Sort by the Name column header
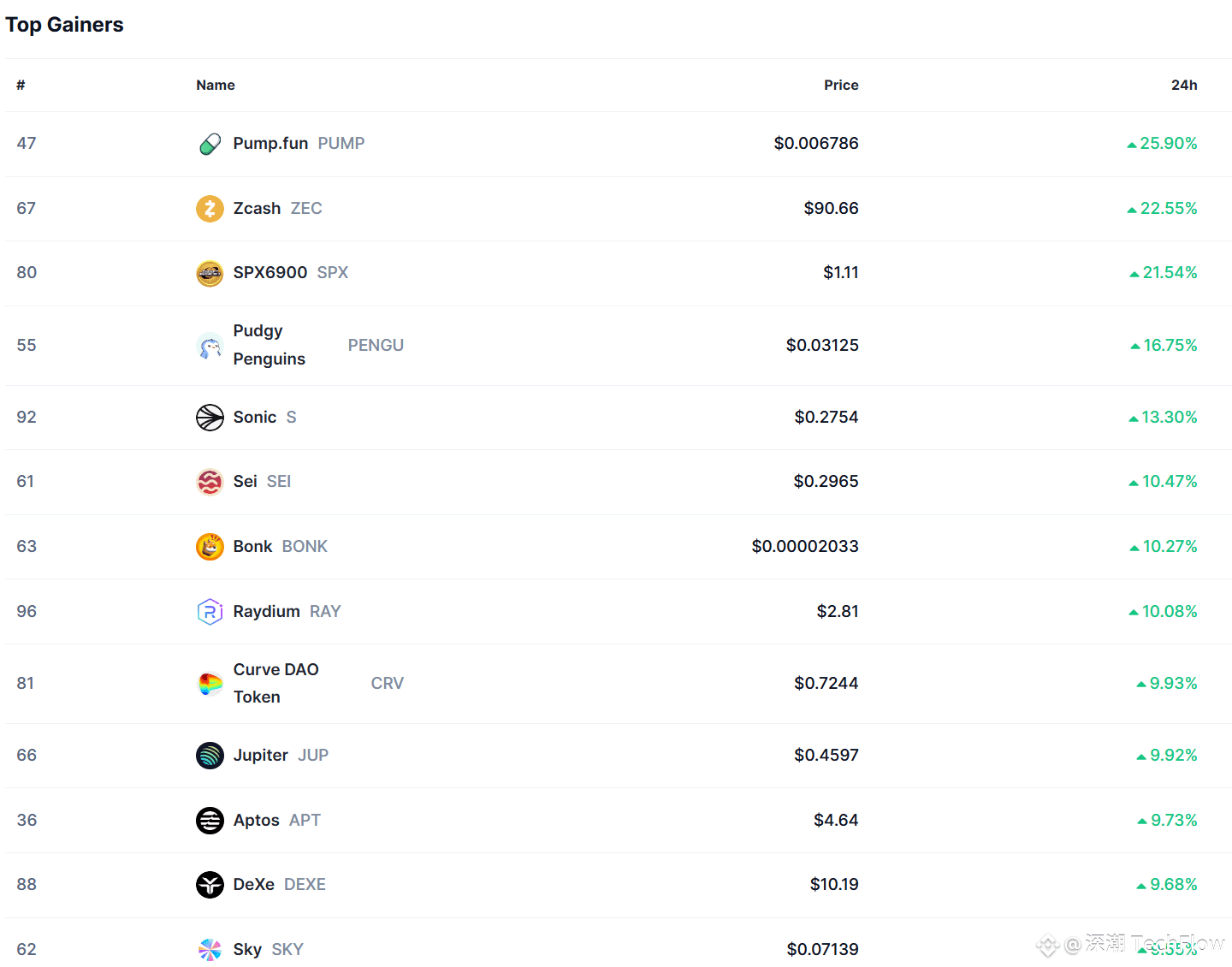 click(x=216, y=85)
